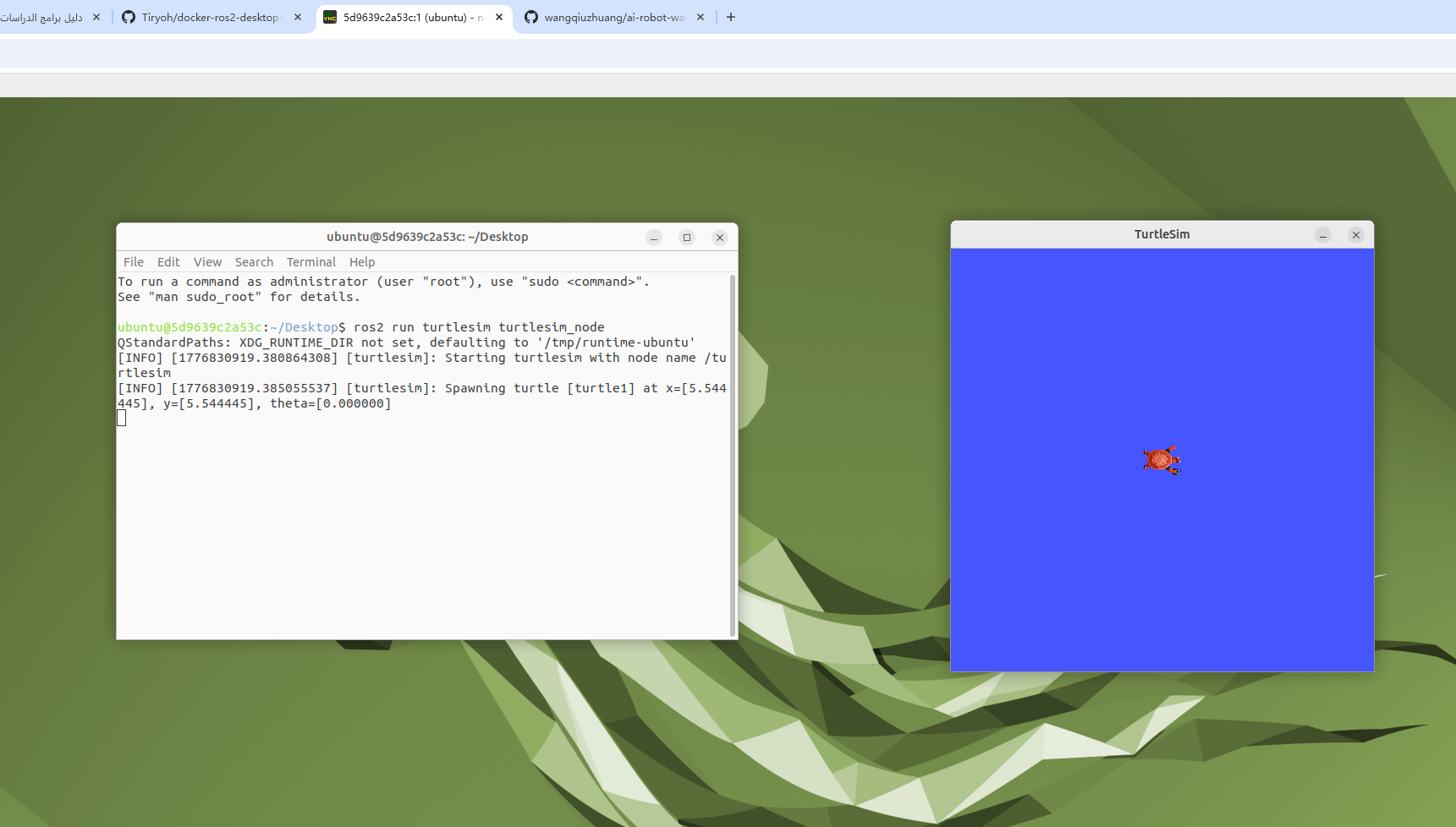Open the File menu in the terminal
This screenshot has width=1456, height=827.
tap(134, 262)
